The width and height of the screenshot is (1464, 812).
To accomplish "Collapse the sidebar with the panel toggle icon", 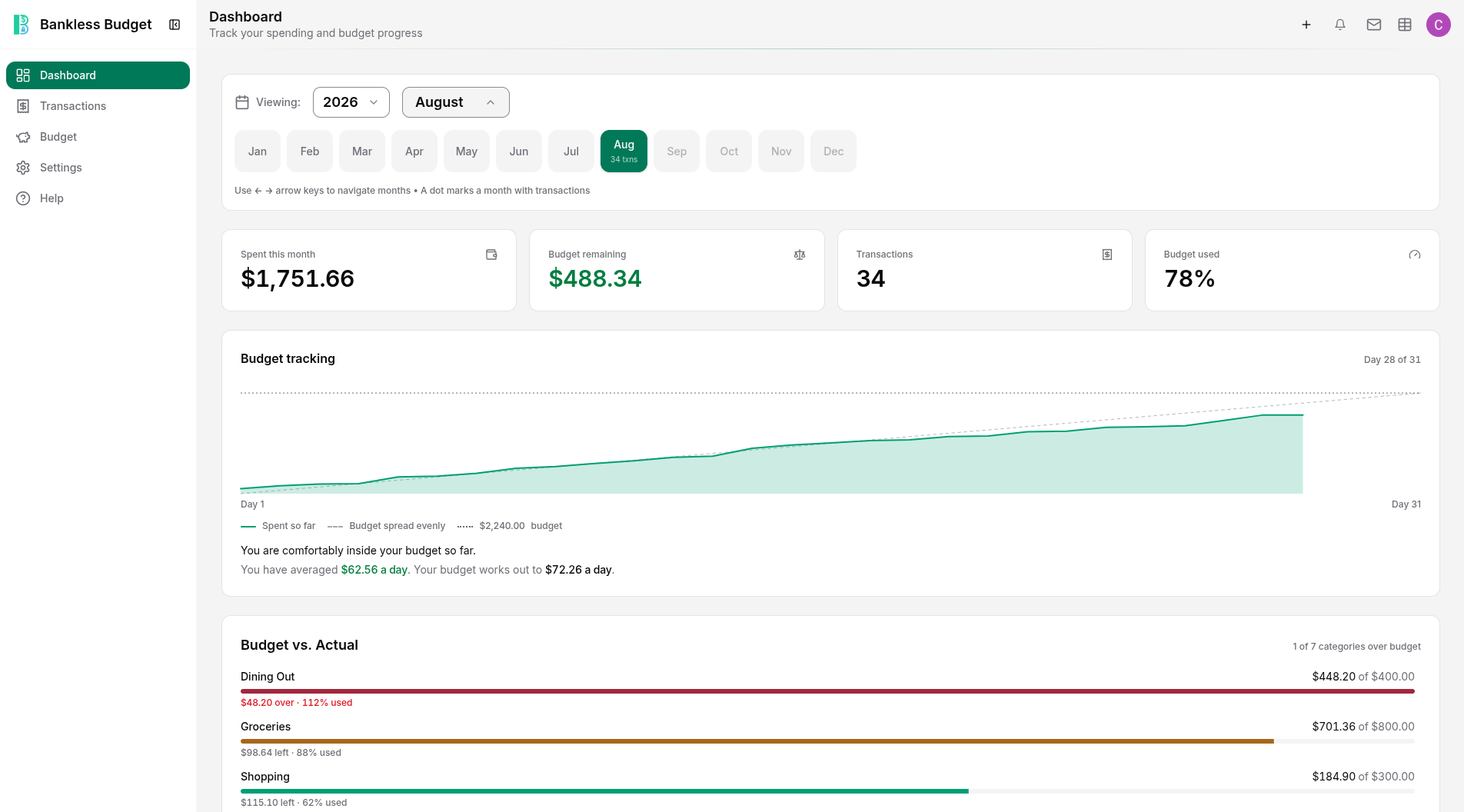I will coord(175,25).
